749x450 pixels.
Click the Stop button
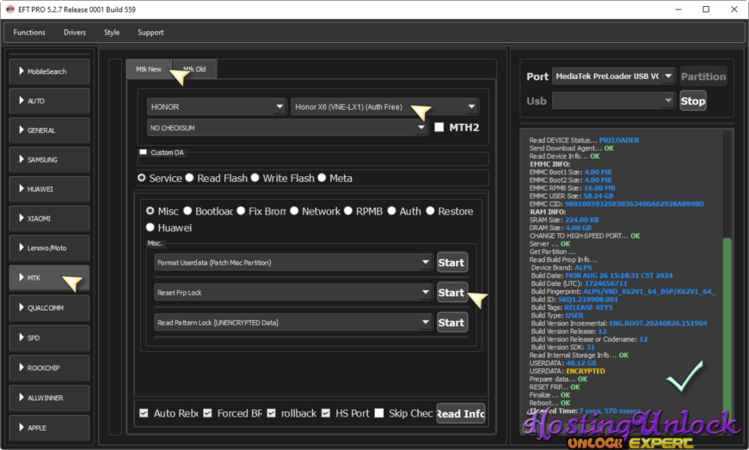pyautogui.click(x=692, y=101)
